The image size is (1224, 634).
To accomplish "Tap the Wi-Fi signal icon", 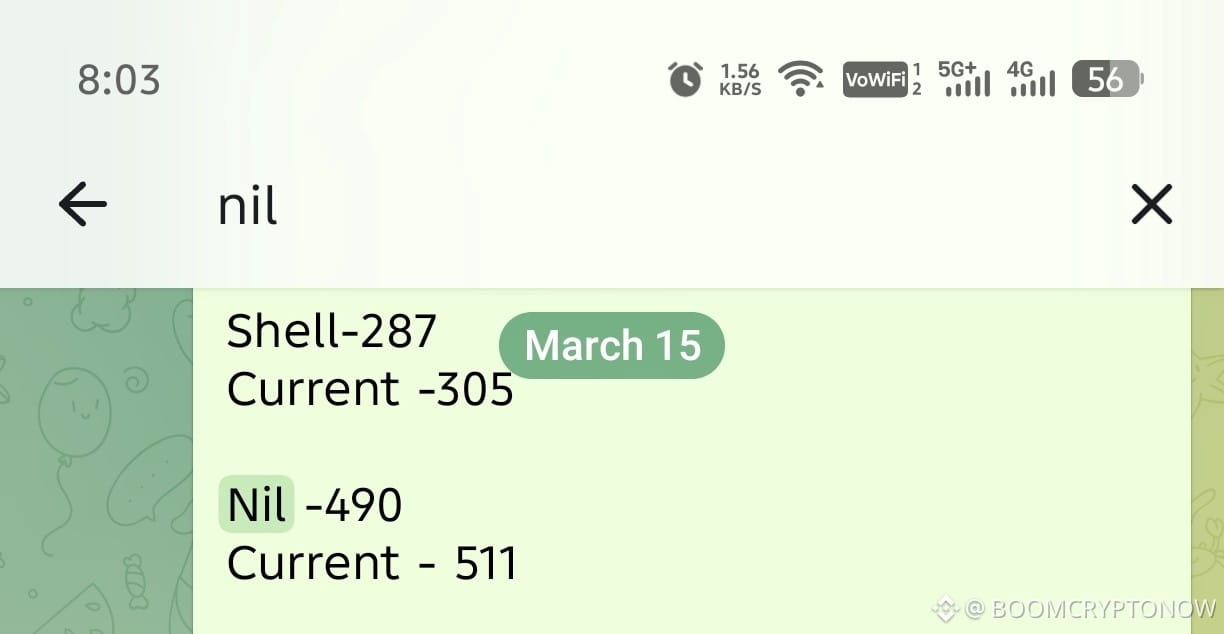I will (801, 79).
